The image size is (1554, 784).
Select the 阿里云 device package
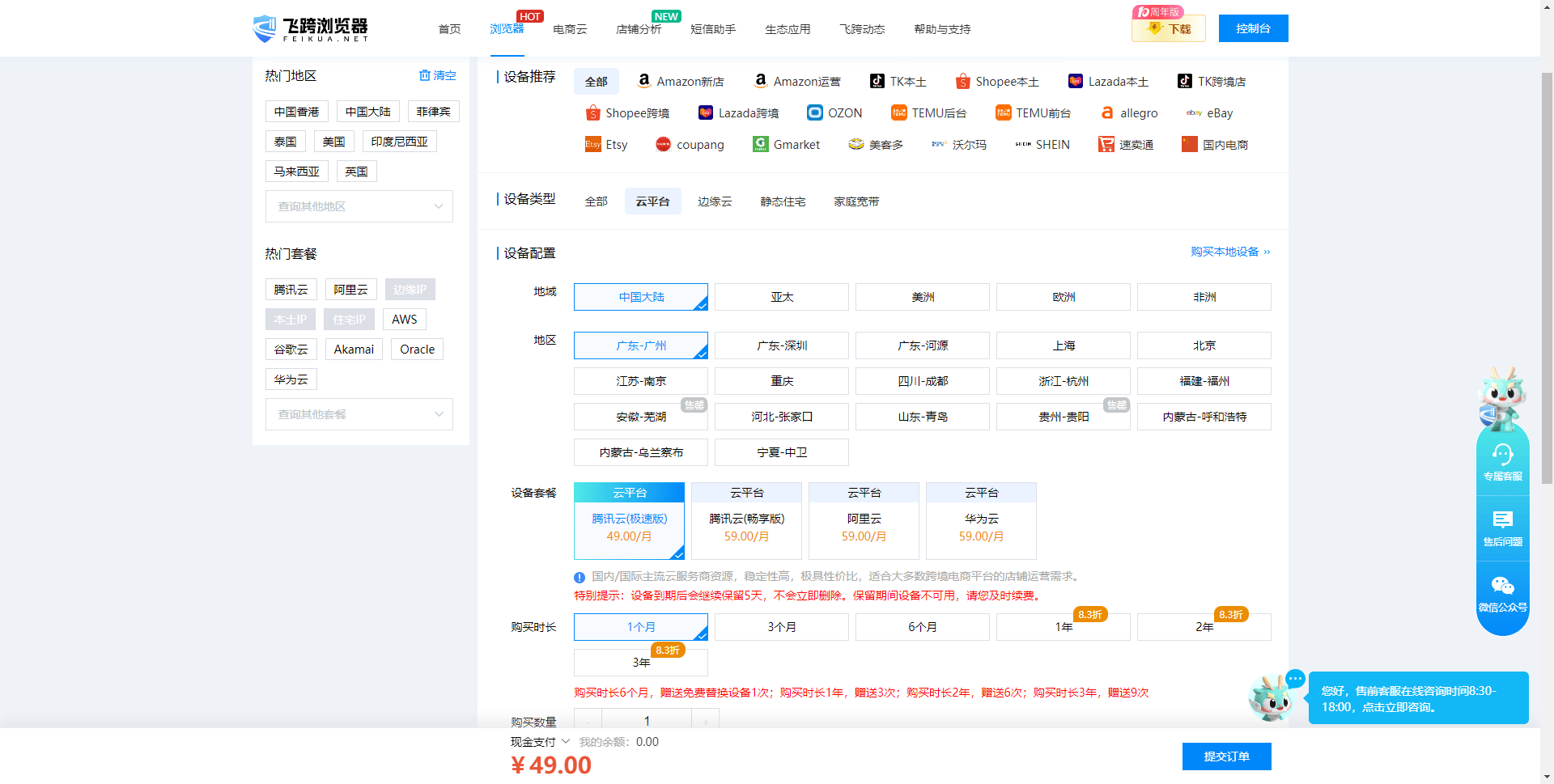tap(864, 520)
